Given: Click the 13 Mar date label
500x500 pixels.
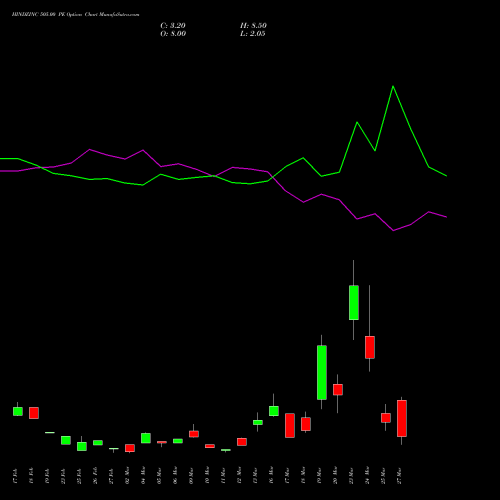Looking at the screenshot, I should 256,476.
